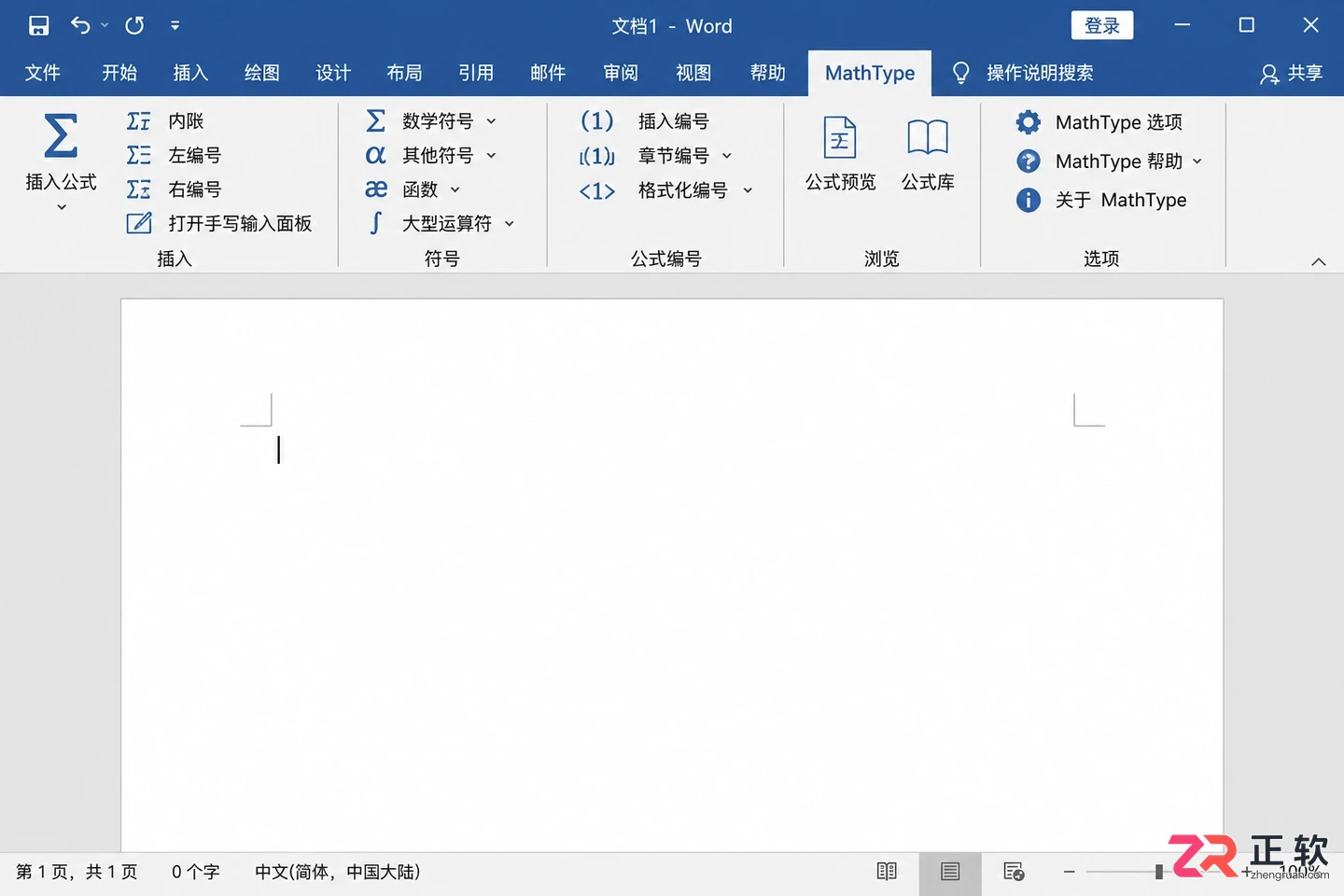
Task: Click the large Sigma 插入公式 icon
Action: coord(61,135)
